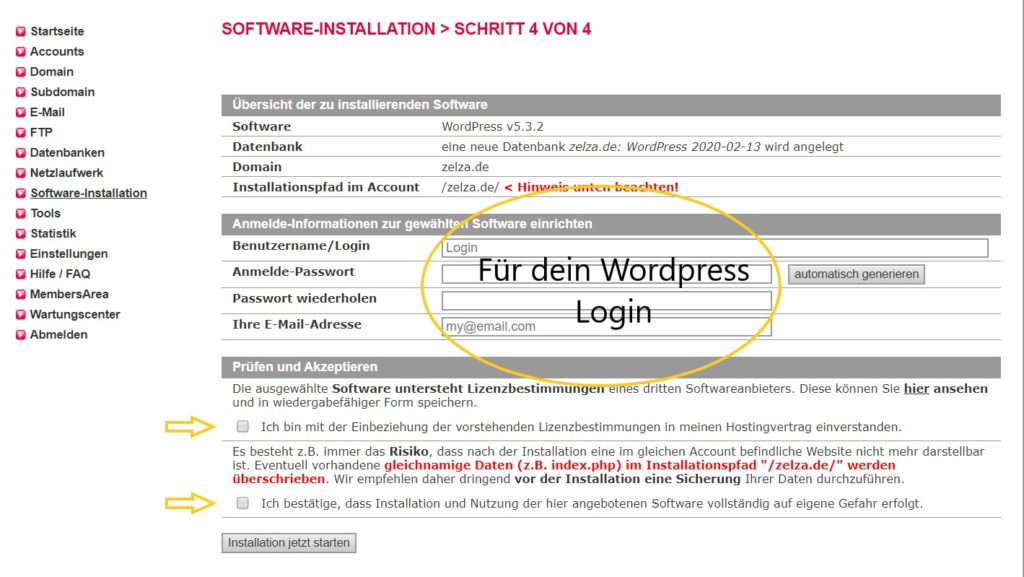
Task: Click the Datenbank description text
Action: coord(643,147)
